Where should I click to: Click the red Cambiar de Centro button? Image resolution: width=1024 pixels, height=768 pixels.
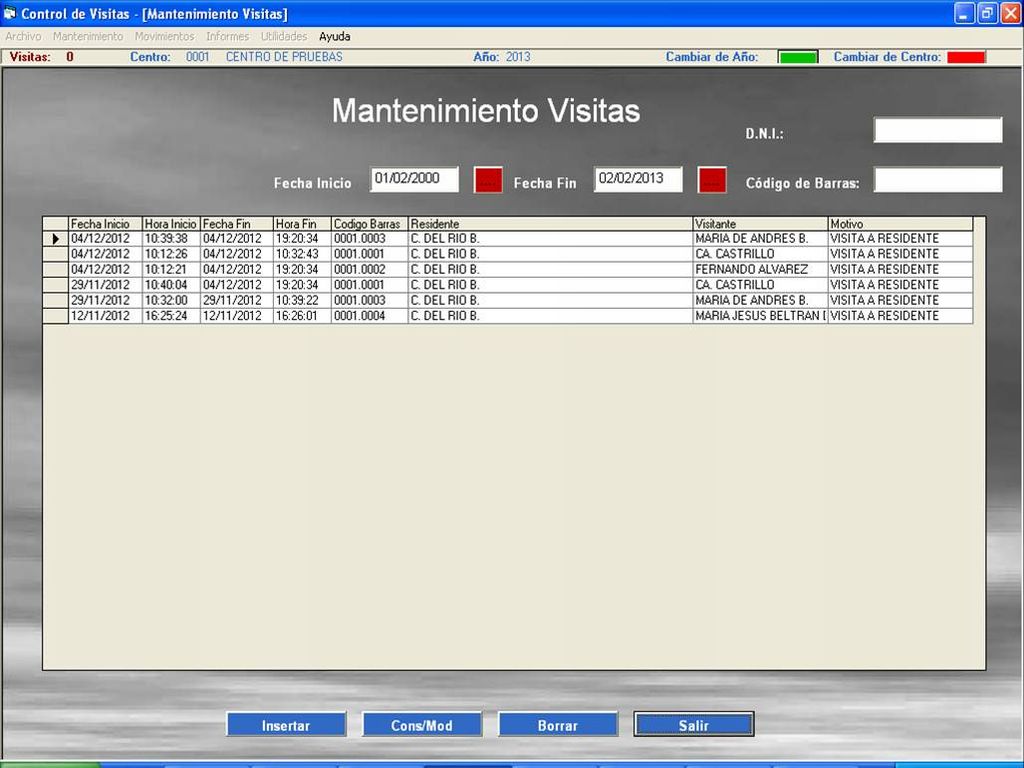coord(966,57)
